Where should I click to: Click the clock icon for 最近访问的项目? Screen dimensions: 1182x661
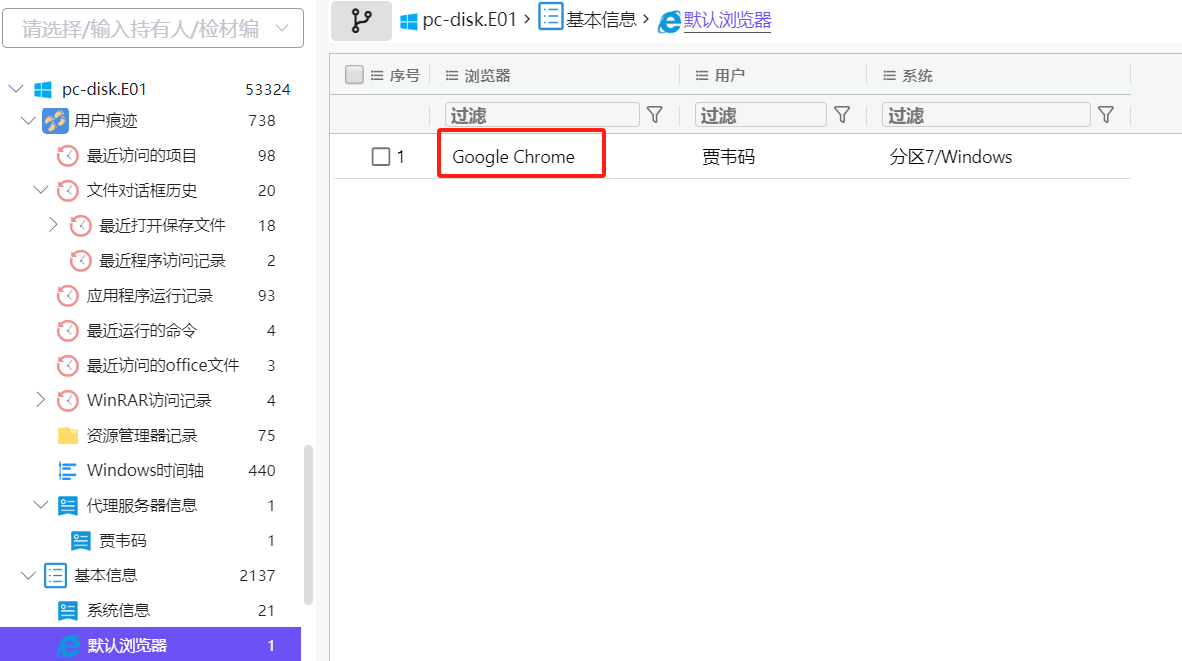coord(68,156)
